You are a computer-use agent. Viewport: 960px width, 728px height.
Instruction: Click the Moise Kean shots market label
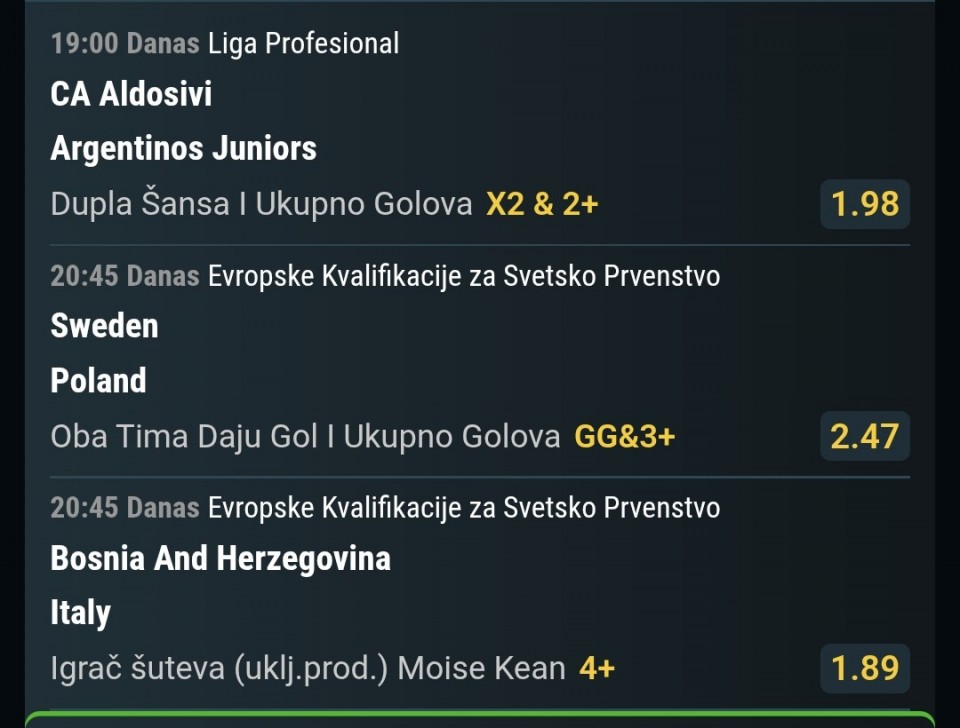[x=308, y=668]
